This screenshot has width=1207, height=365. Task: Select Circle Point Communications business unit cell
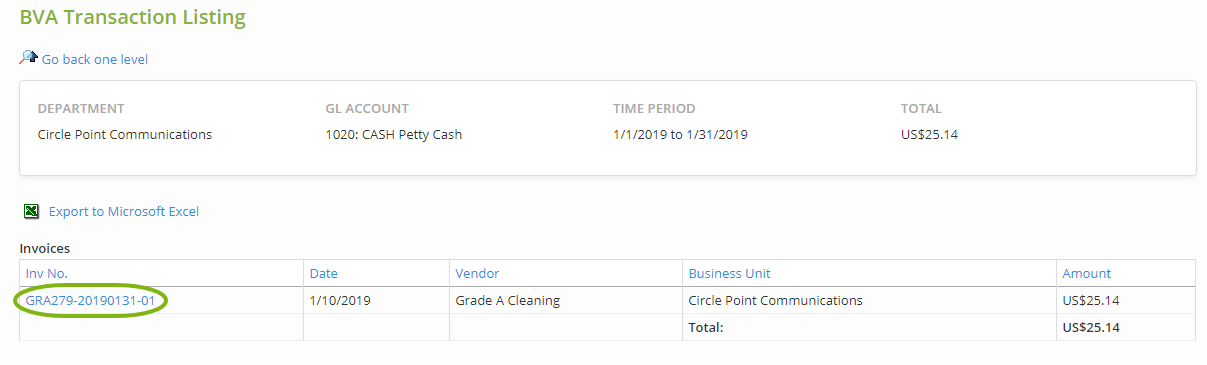click(870, 300)
